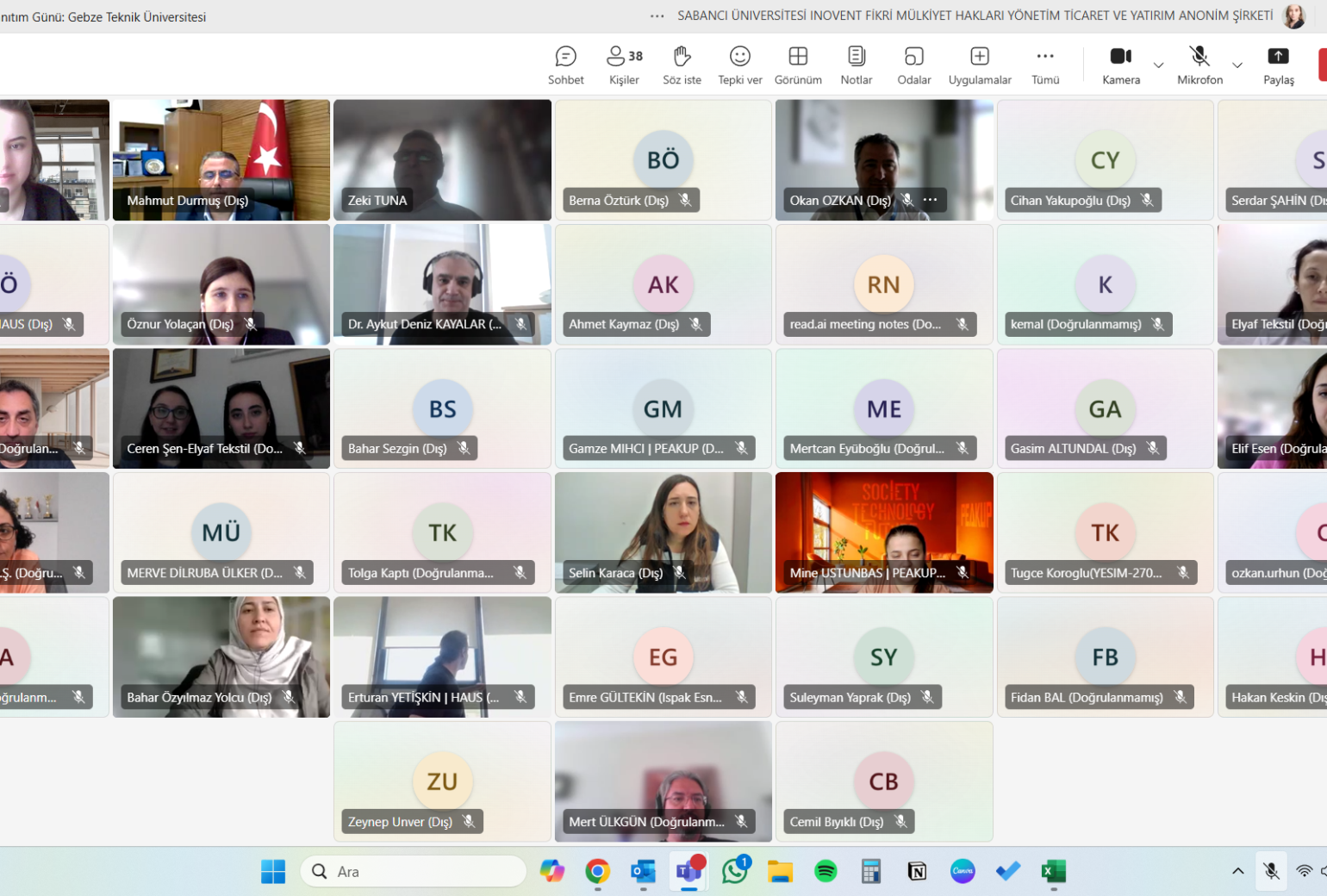Image resolution: width=1327 pixels, height=896 pixels.
Task: Switch to Microsoft Teams taskbar icon
Action: click(x=688, y=872)
